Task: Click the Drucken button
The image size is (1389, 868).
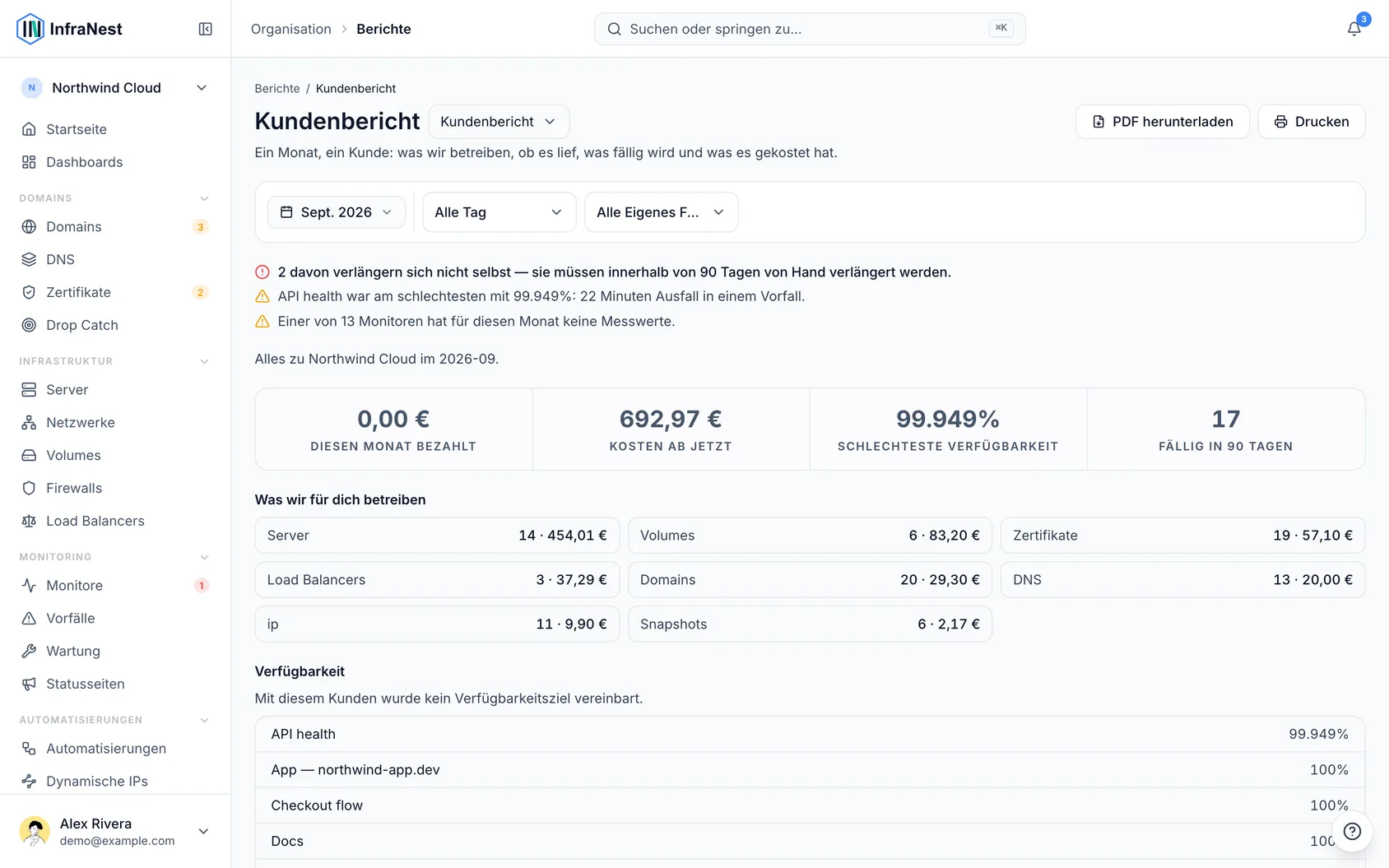Action: 1312,122
